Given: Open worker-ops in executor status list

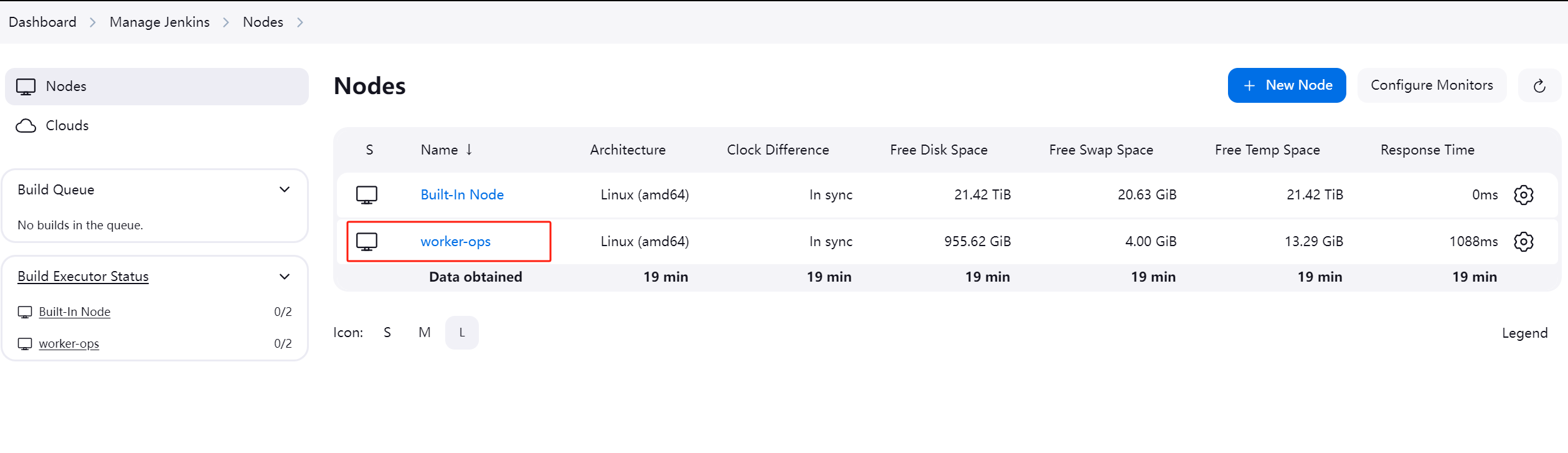Looking at the screenshot, I should (x=68, y=344).
